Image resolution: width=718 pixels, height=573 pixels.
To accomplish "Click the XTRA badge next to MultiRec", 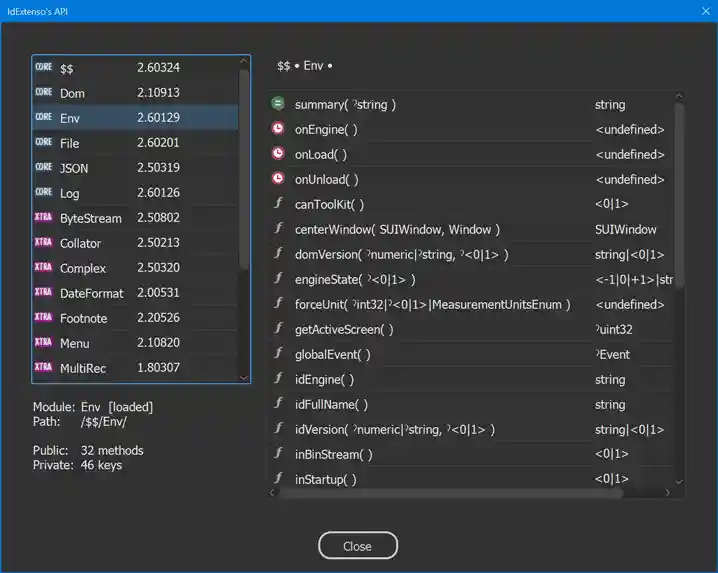I will (44, 367).
